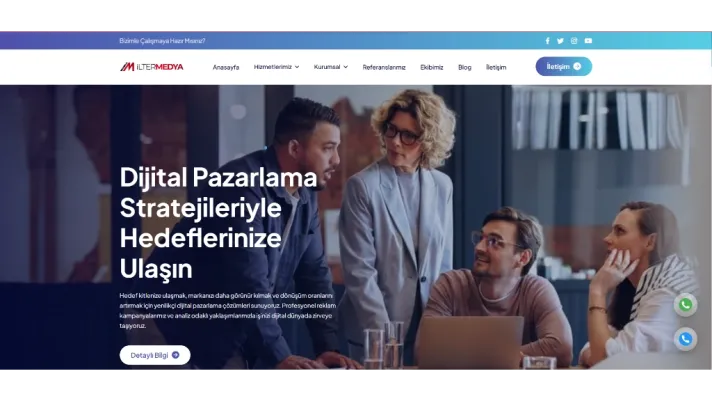Expand the Hizmetlerimiz dropdown chevron
The width and height of the screenshot is (712, 401).
pos(297,67)
